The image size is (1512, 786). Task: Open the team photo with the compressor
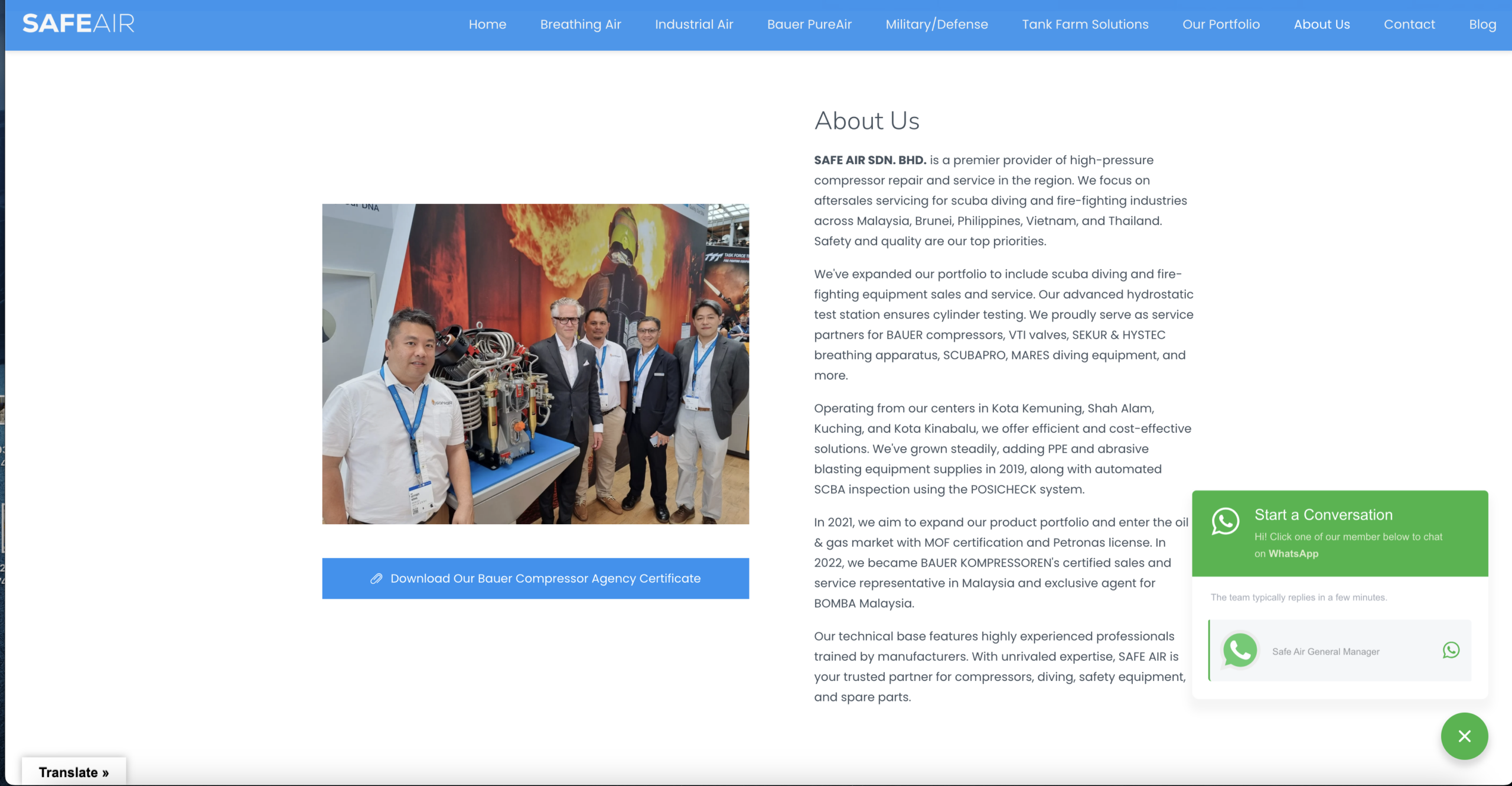[x=535, y=363]
